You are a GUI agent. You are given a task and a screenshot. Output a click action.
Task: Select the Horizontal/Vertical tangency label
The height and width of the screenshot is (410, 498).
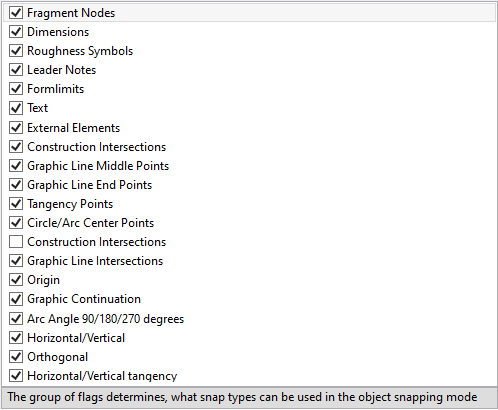point(102,376)
